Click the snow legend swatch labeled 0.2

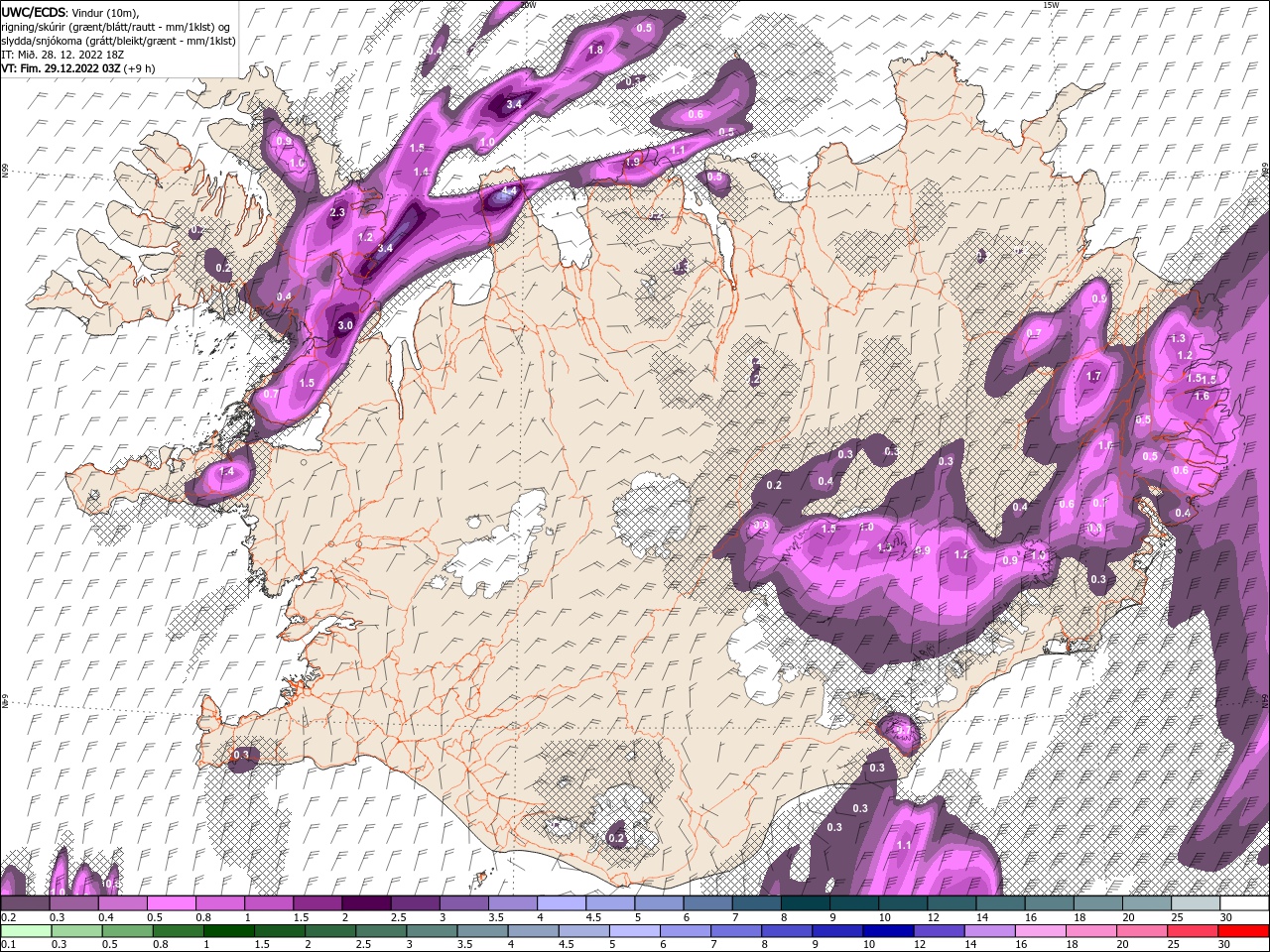point(26,903)
